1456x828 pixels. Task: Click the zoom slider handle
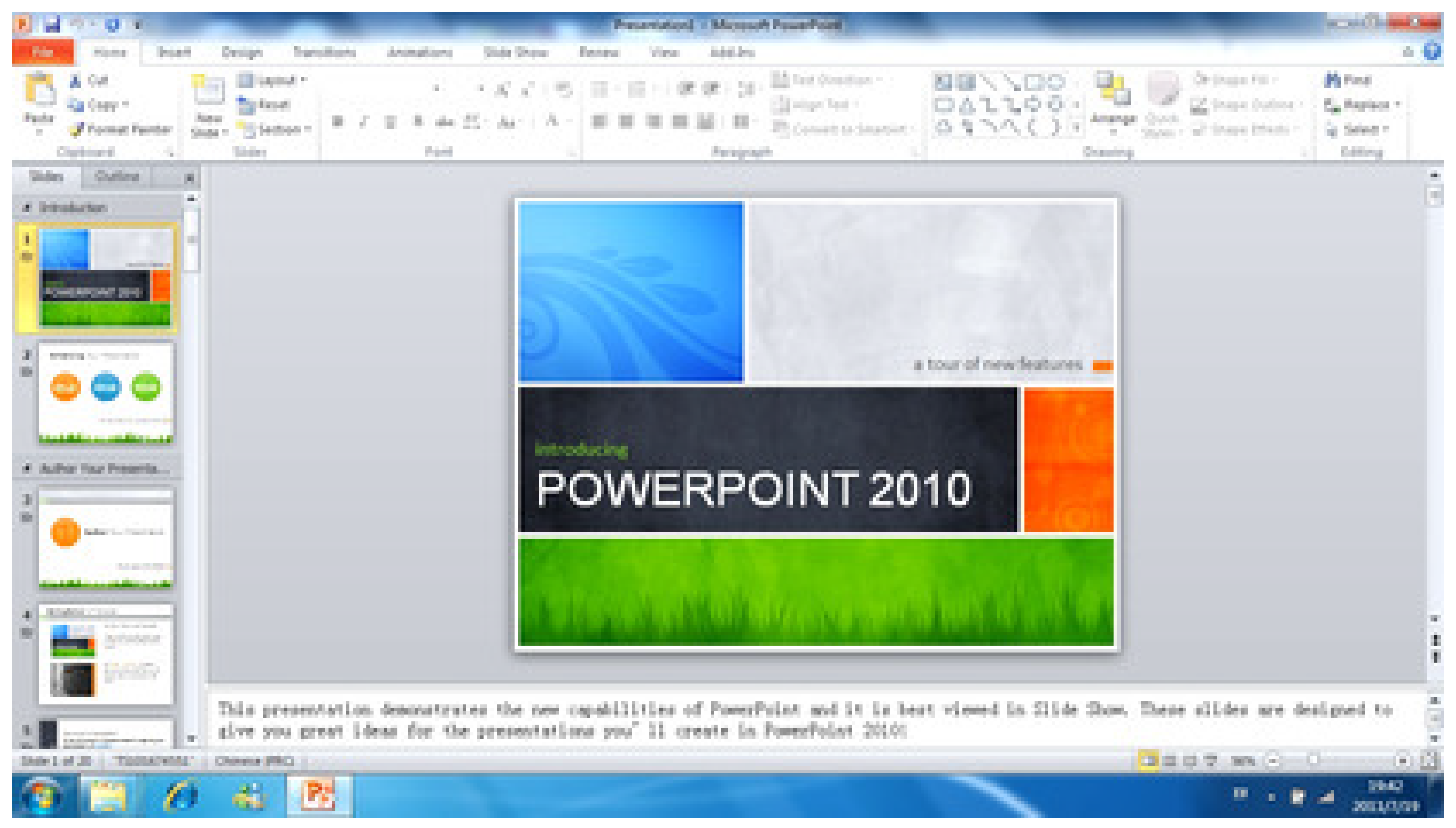click(x=1313, y=760)
